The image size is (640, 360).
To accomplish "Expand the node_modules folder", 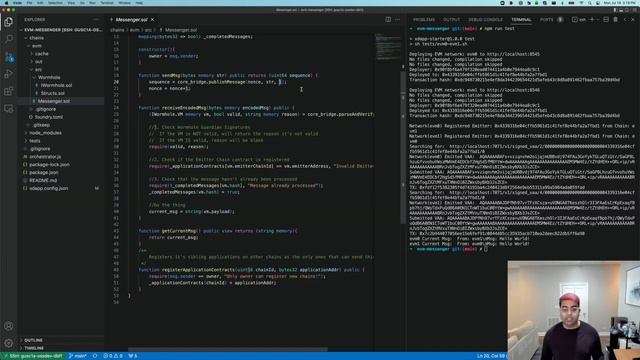I will [45, 133].
